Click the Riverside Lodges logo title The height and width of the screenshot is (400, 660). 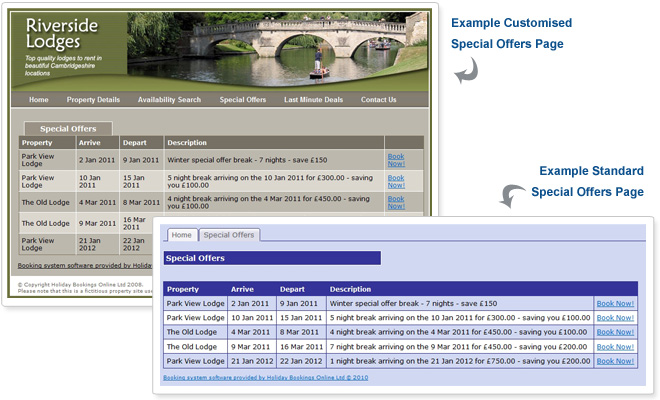click(61, 33)
